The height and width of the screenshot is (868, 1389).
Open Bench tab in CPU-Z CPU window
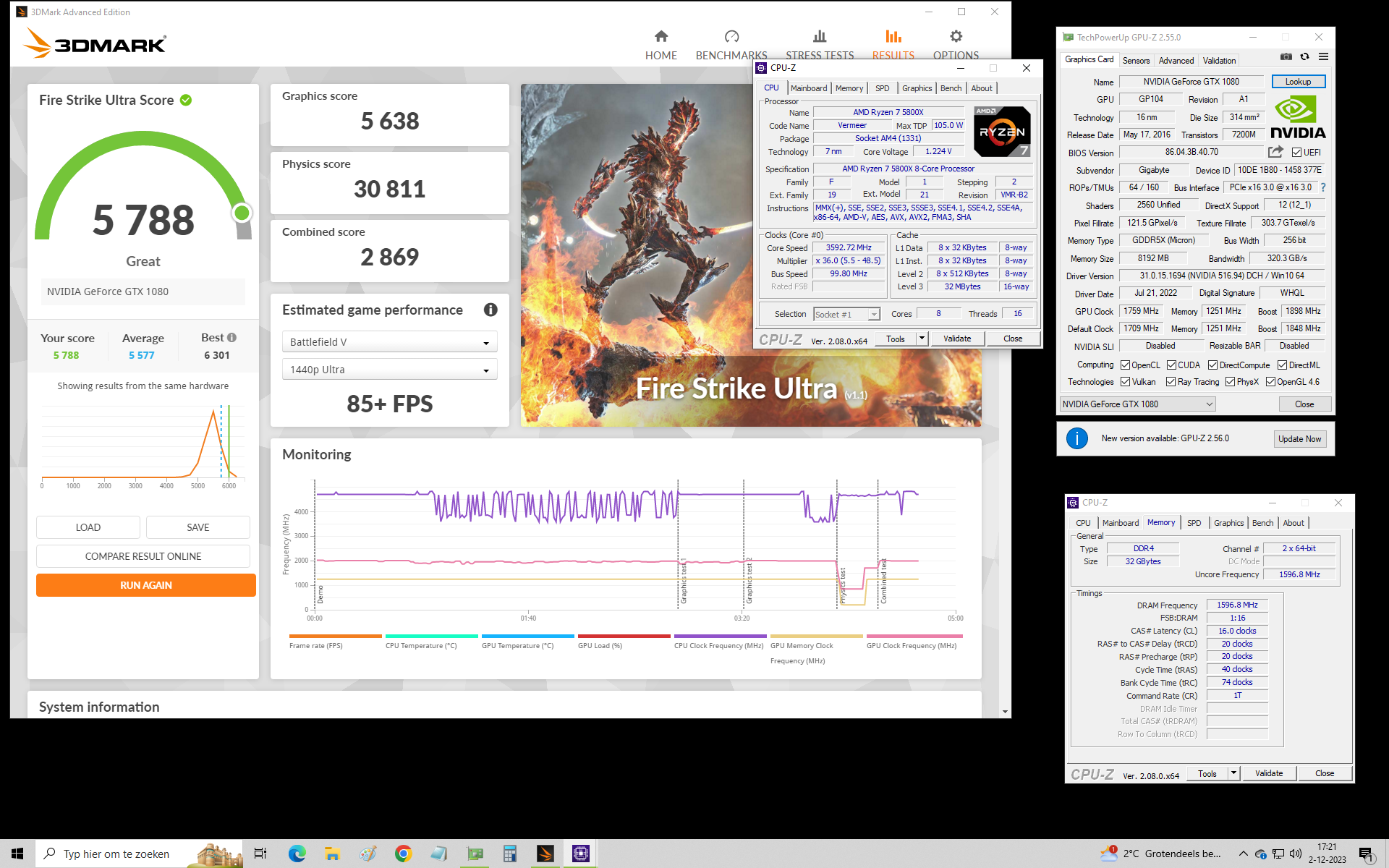(951, 88)
